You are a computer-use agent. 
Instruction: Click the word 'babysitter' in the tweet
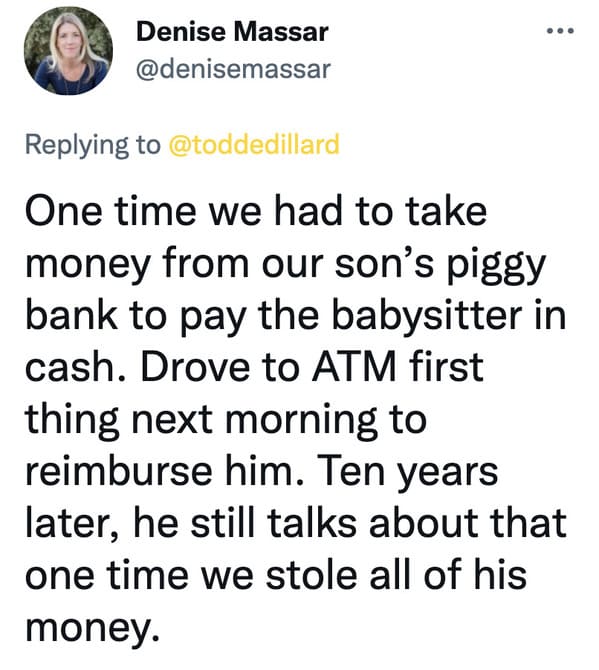(427, 317)
